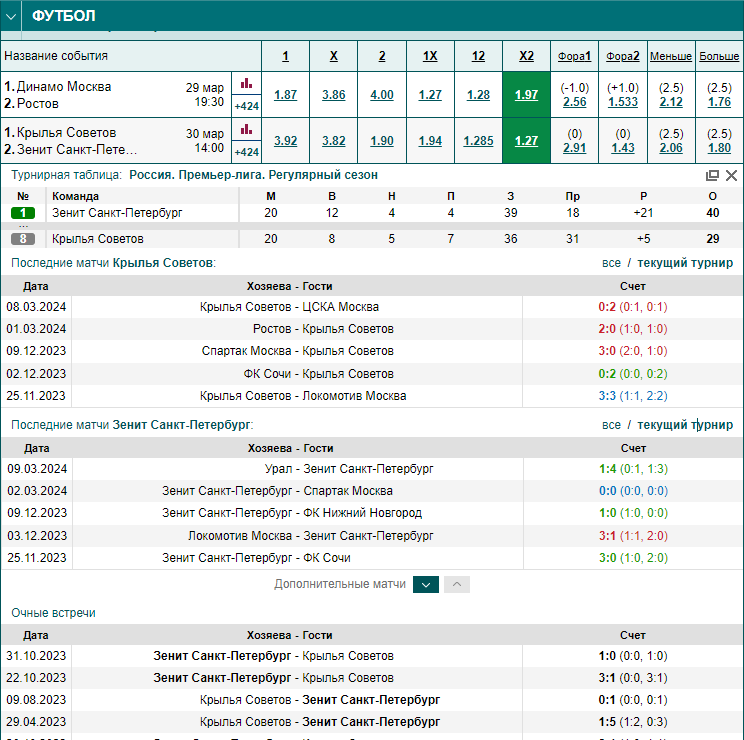Select match Крылья Советов - Локомотив Москва
744x740 pixels.
click(303, 396)
